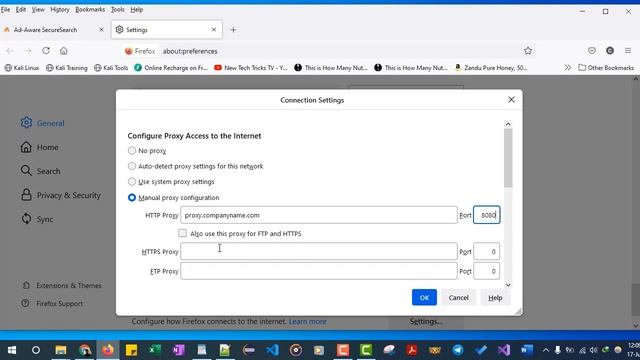640x360 pixels.
Task: Click Learn more link
Action: (x=307, y=322)
